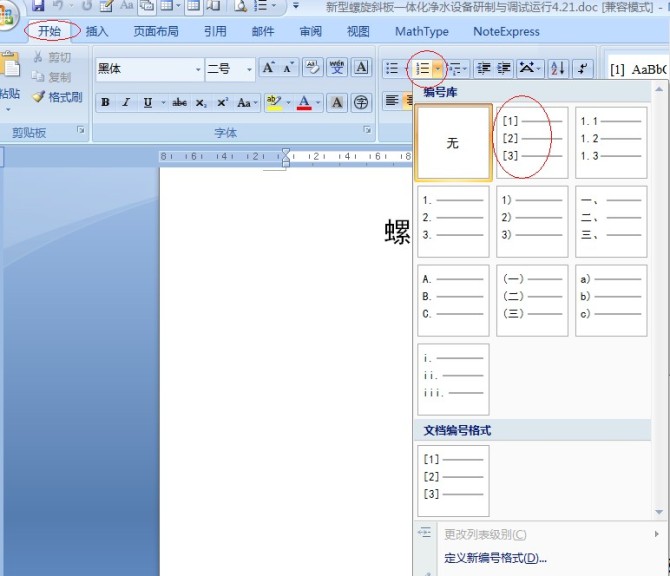670x576 pixels.
Task: Click the Save icon in quick access toolbar
Action: pyautogui.click(x=38, y=5)
